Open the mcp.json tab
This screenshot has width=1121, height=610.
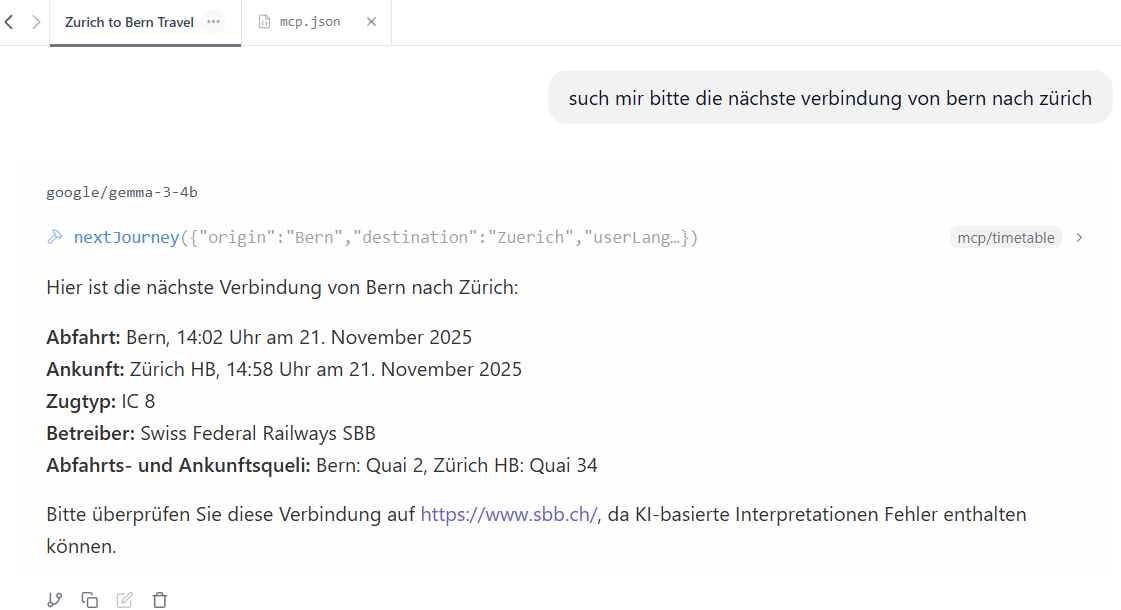(x=310, y=22)
